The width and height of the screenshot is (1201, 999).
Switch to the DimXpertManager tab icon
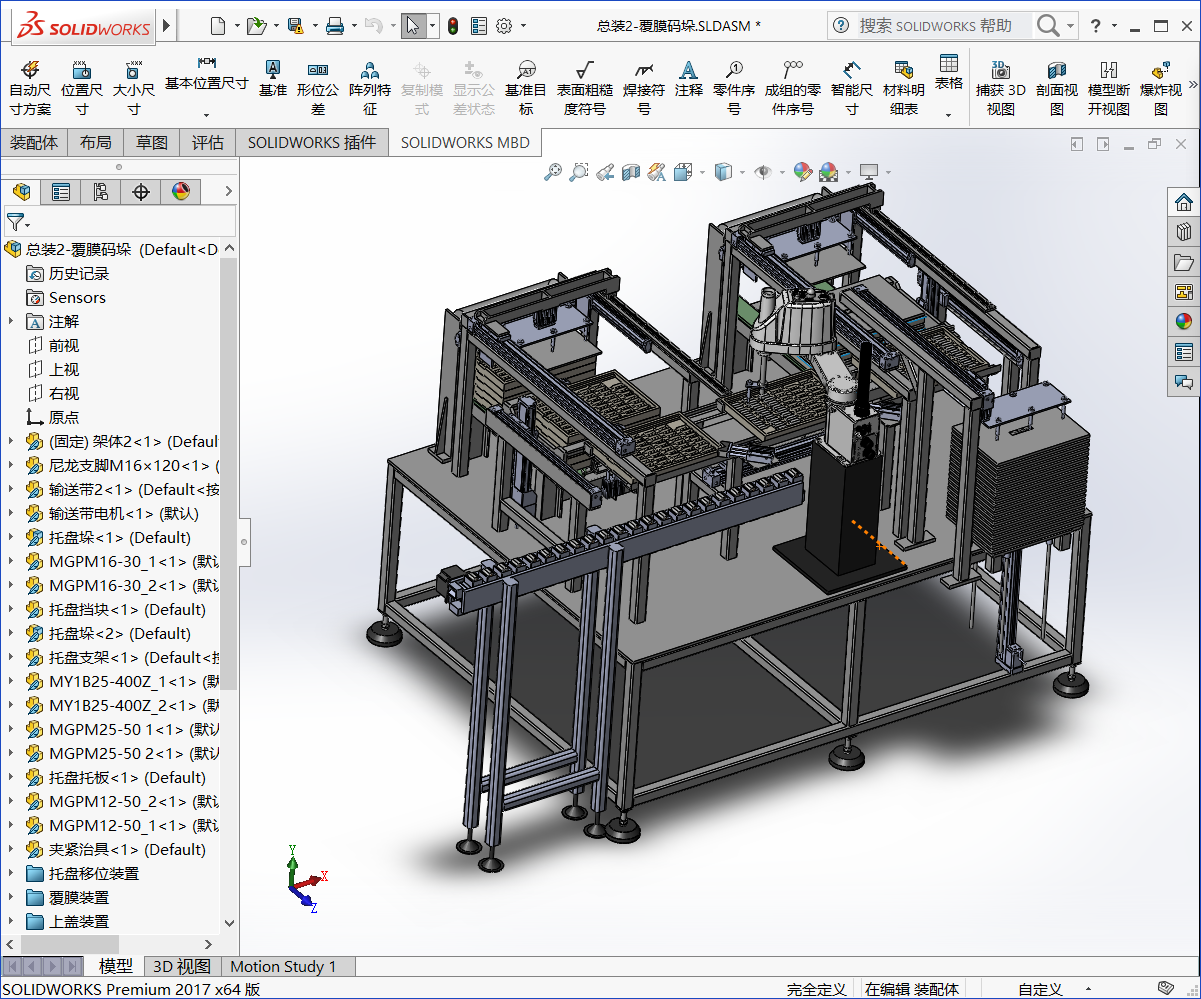tap(141, 191)
